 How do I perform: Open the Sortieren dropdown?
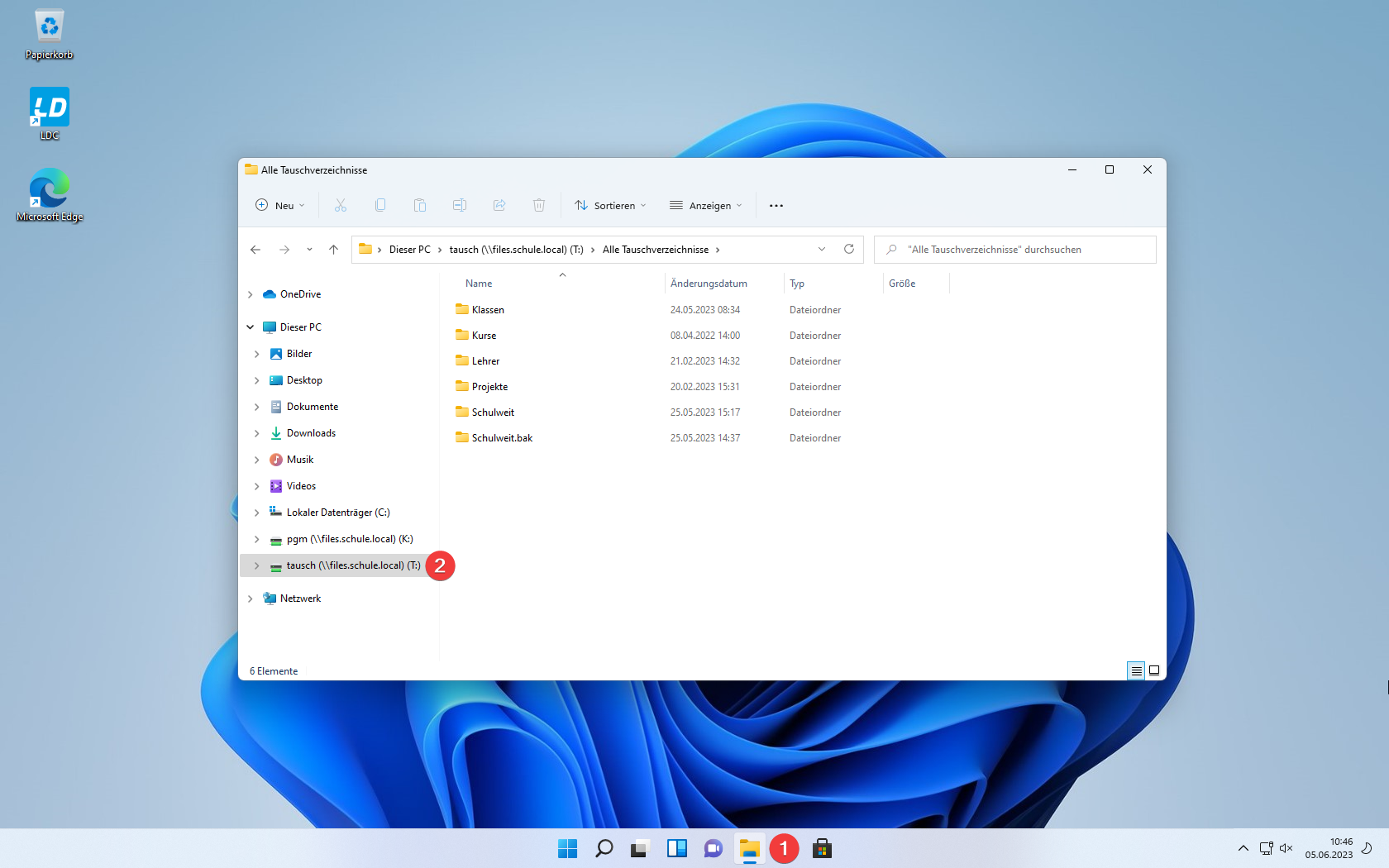(x=610, y=205)
